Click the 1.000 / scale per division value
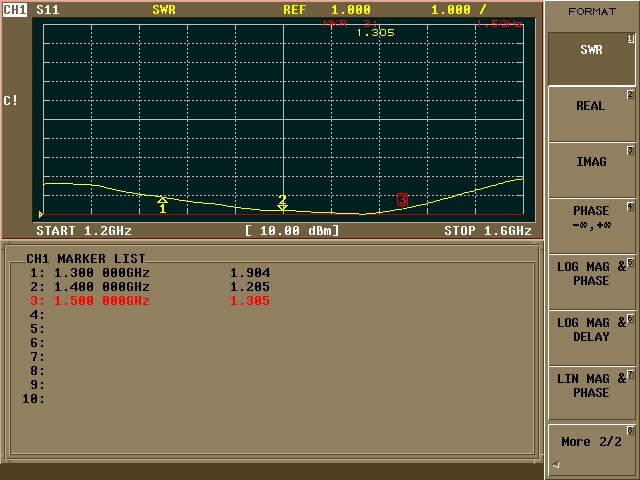 (x=459, y=9)
